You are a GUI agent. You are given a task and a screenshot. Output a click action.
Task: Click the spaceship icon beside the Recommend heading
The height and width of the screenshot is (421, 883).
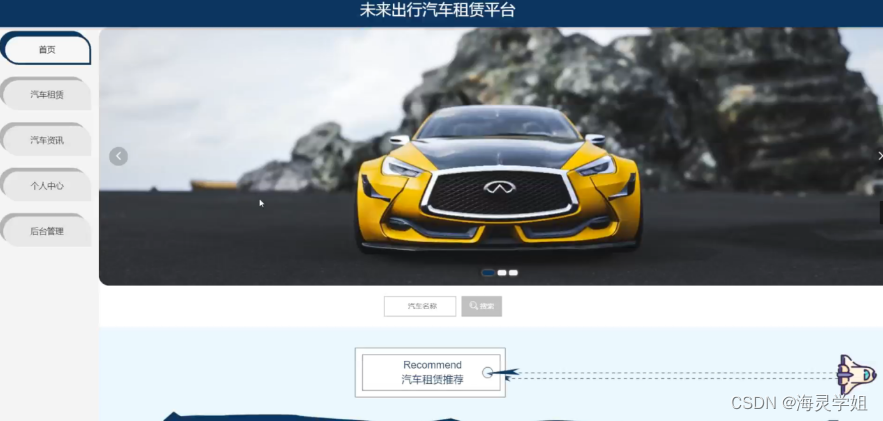(x=855, y=374)
